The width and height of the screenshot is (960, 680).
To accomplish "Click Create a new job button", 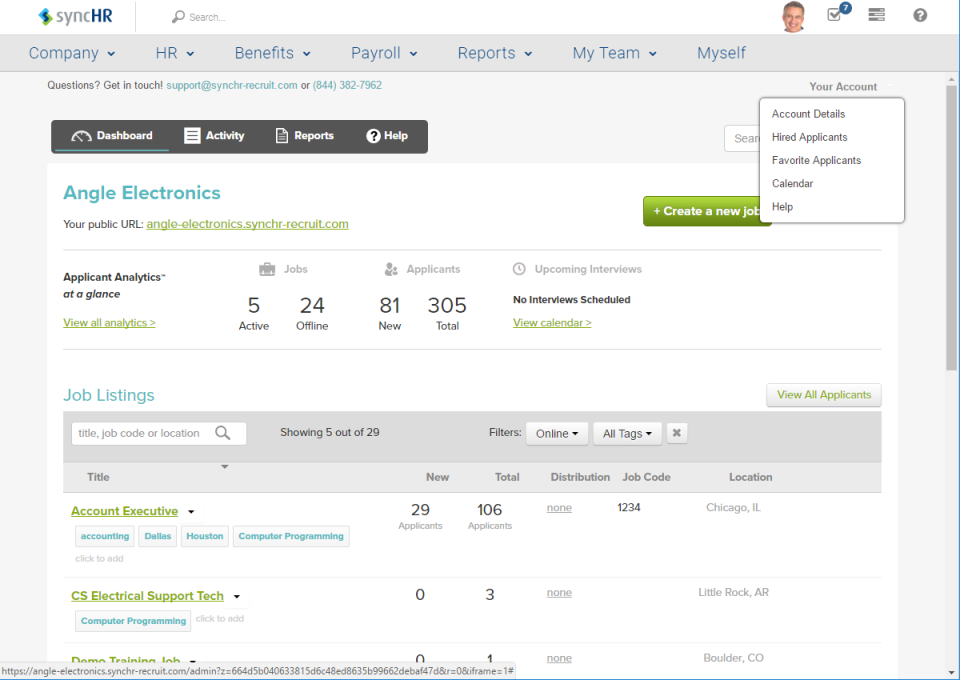I will 702,211.
